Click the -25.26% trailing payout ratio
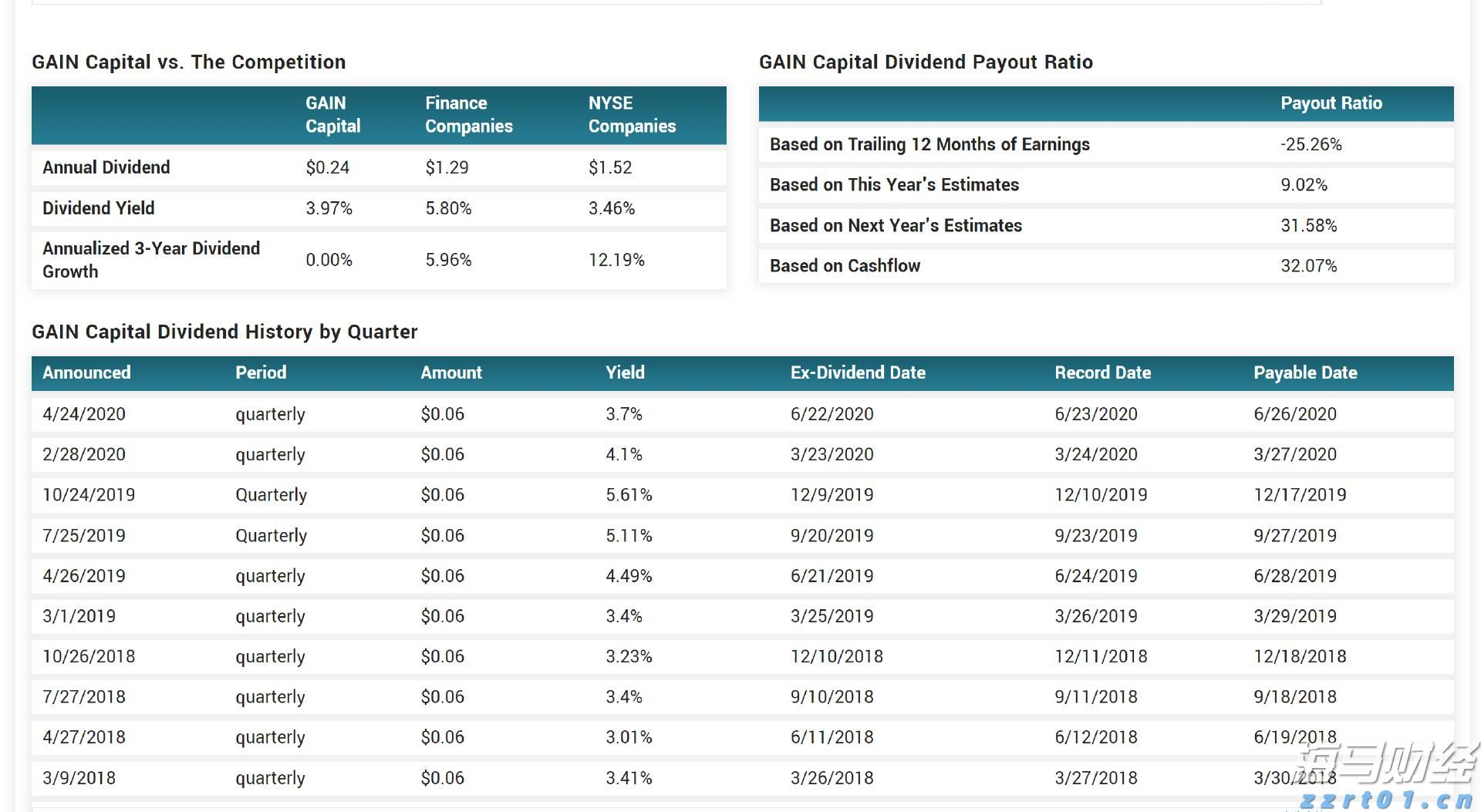The height and width of the screenshot is (812, 1481). point(1311,145)
